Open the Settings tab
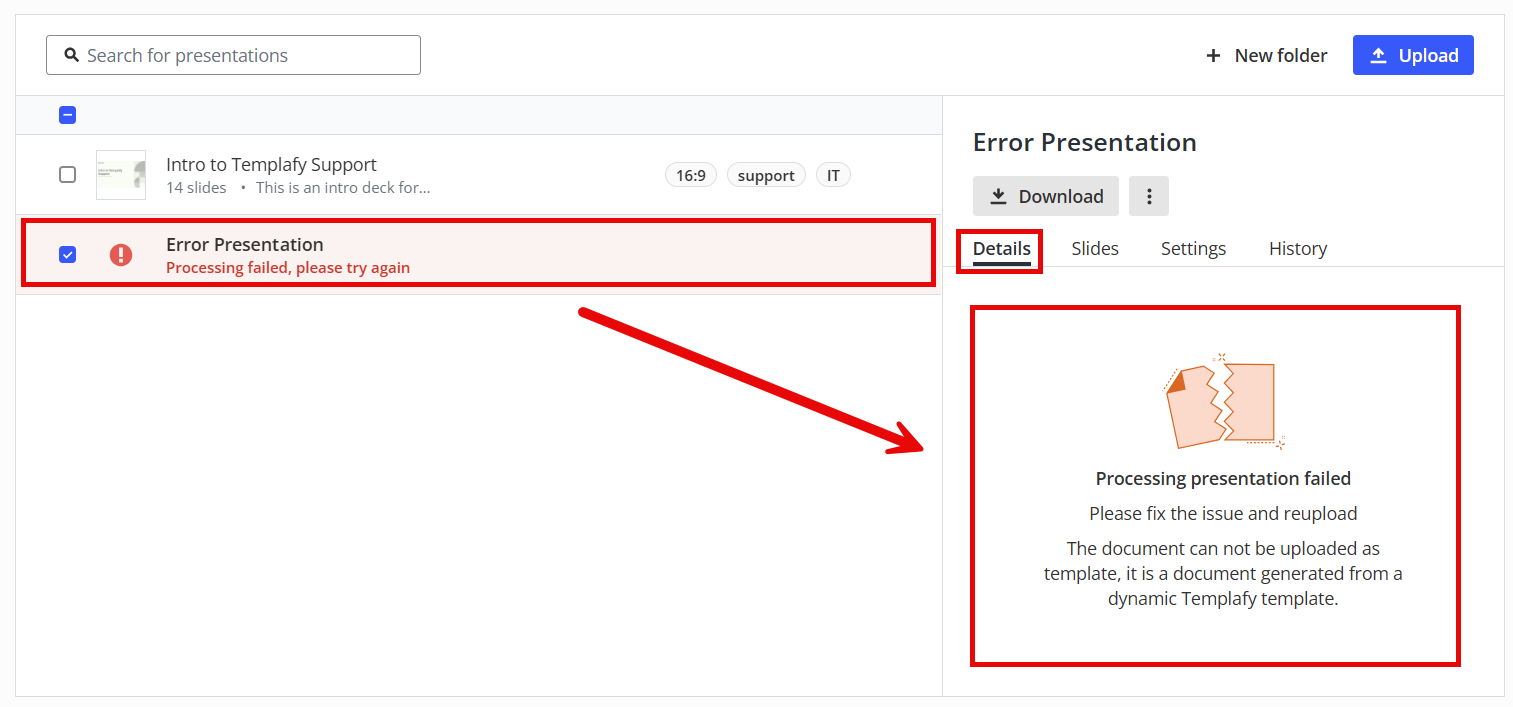Image resolution: width=1513 pixels, height=707 pixels. coord(1193,249)
